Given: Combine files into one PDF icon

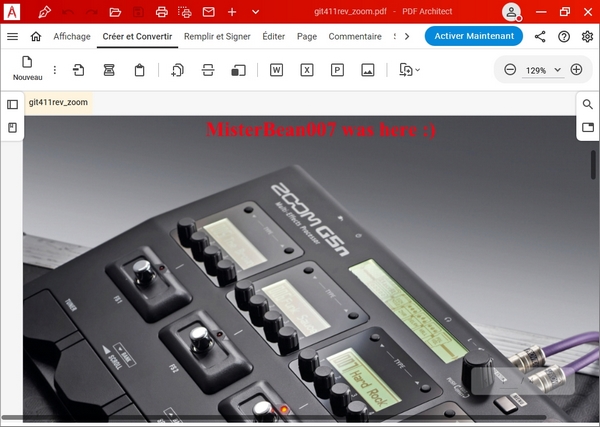Looking at the screenshot, I should [x=178, y=70].
